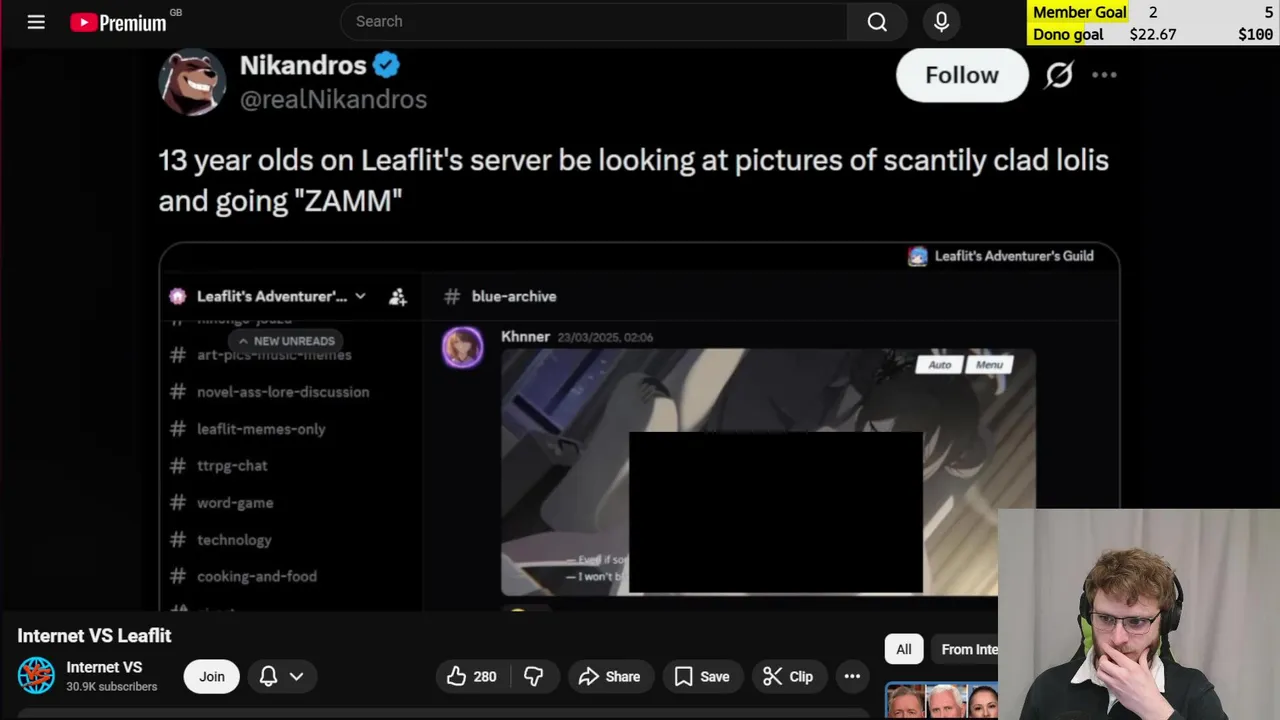The width and height of the screenshot is (1280, 720).
Task: Click the Dono goal overlay label
Action: (1068, 34)
